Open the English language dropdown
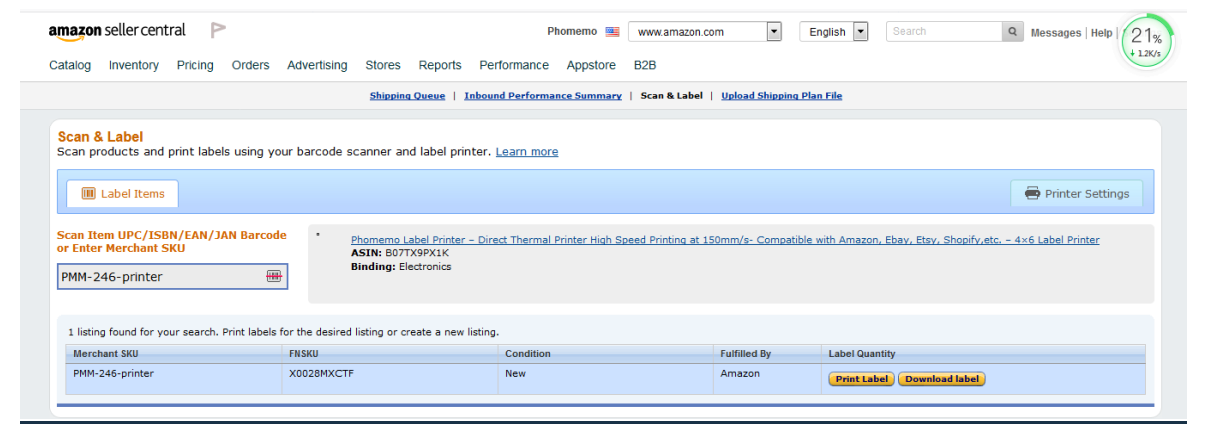 861,32
